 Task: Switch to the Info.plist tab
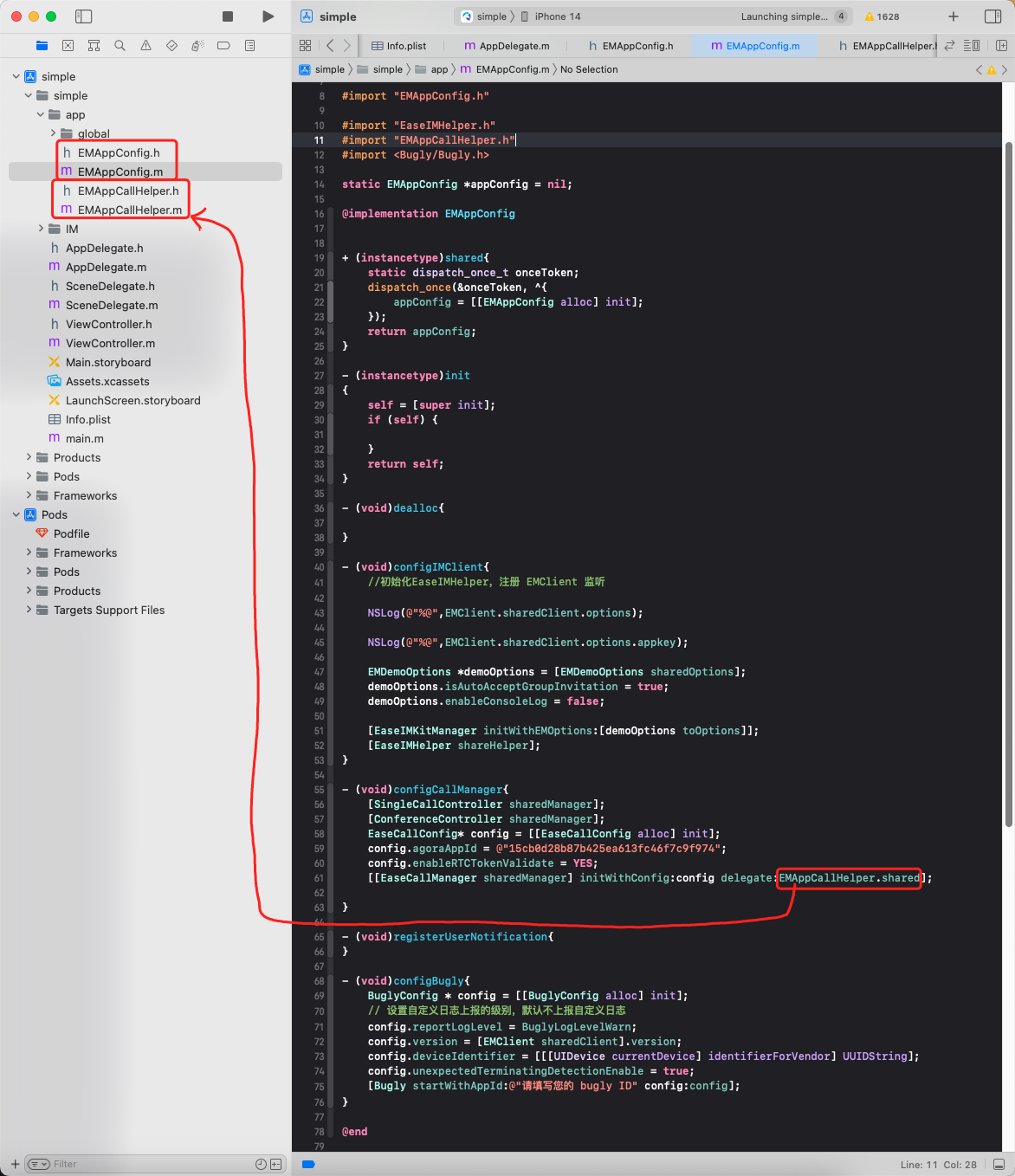coord(398,46)
